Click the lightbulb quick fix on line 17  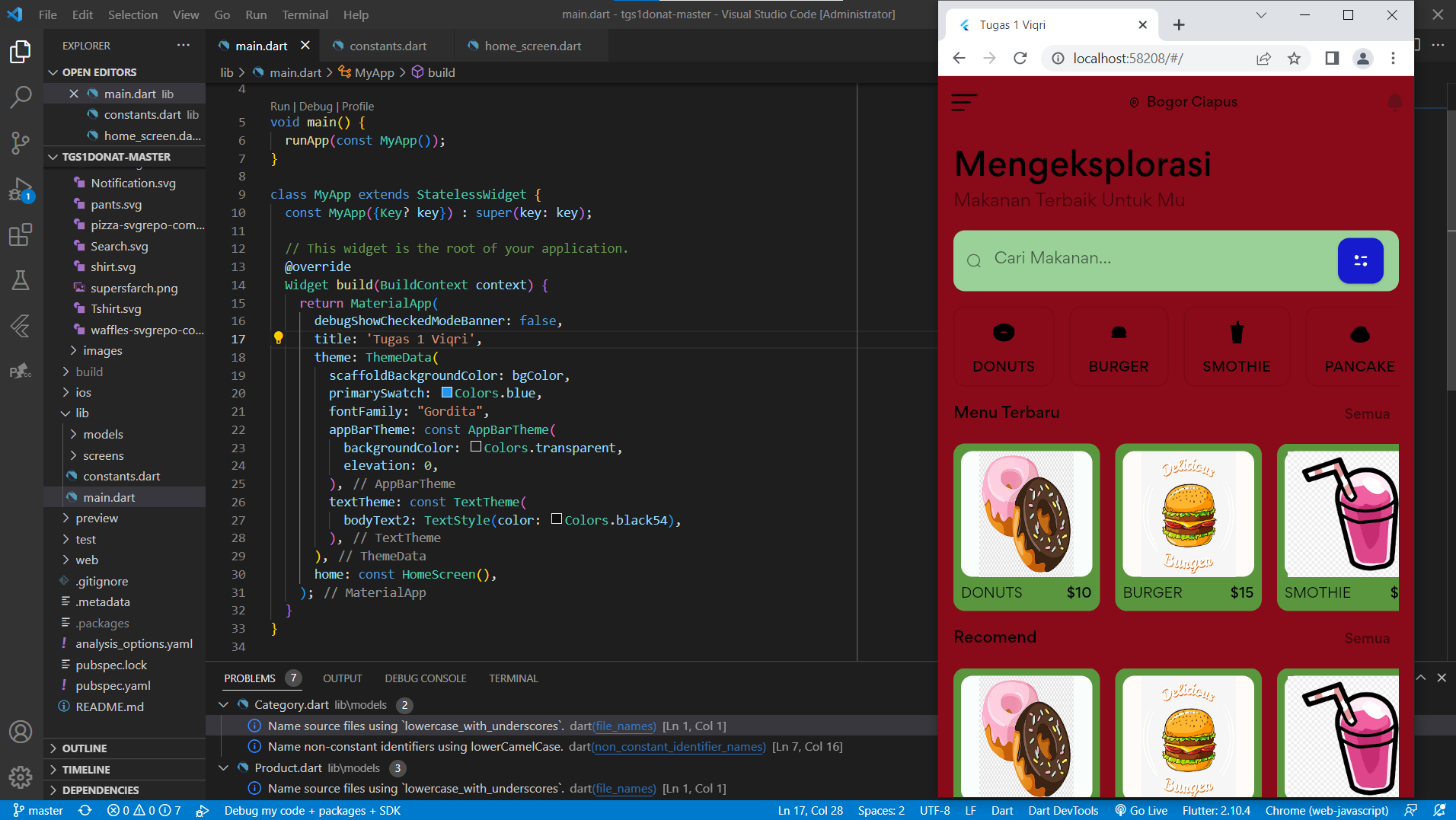[279, 338]
